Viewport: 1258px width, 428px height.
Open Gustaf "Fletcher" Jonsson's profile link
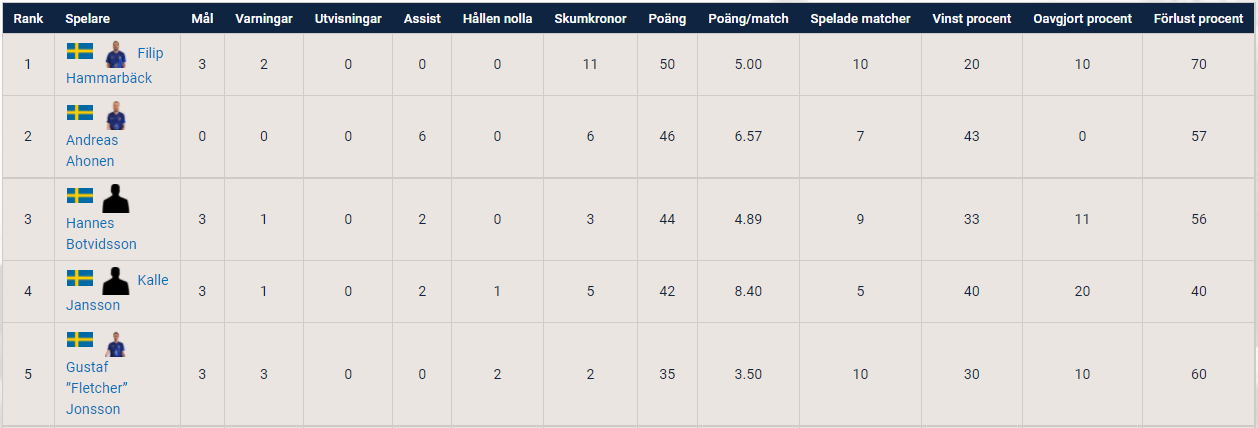(97, 388)
